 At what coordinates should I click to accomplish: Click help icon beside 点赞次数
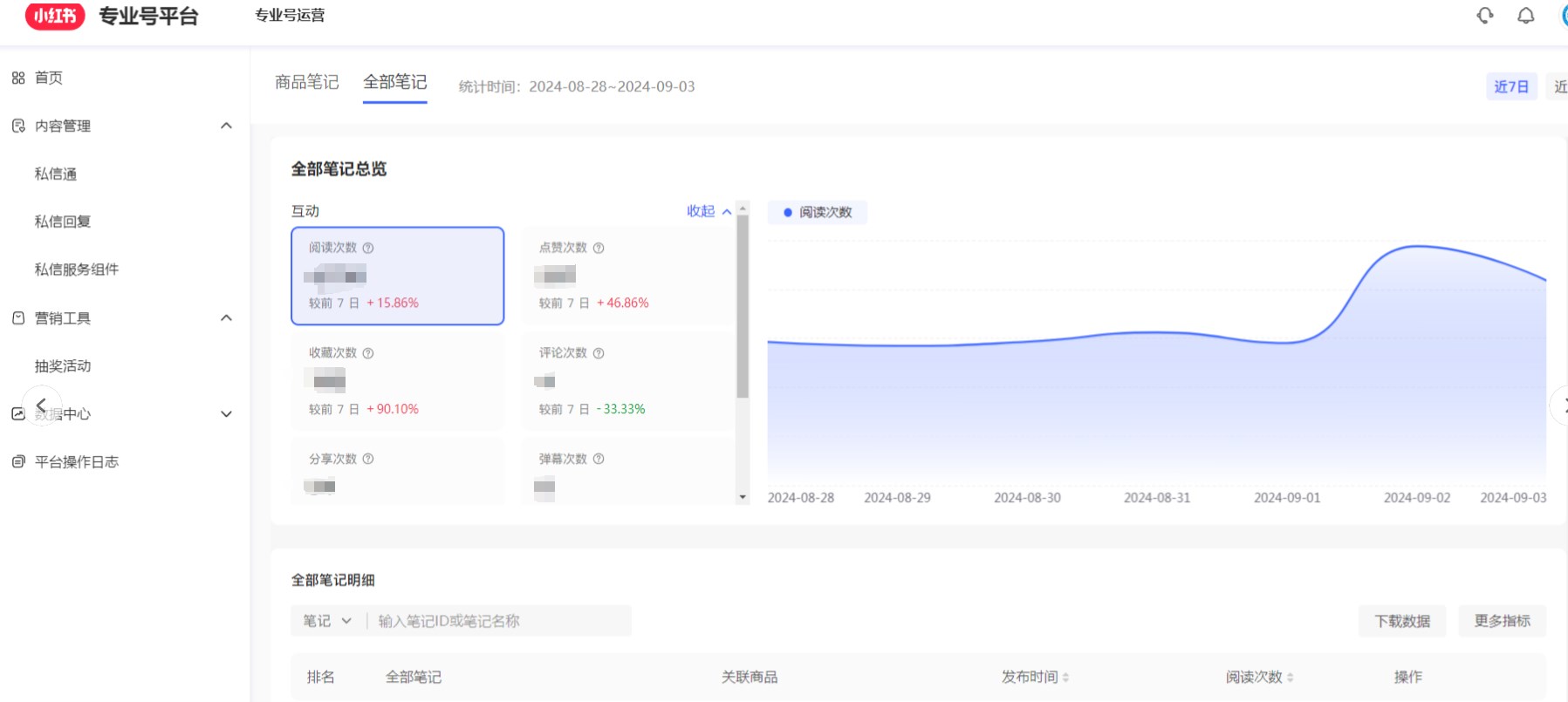click(599, 248)
